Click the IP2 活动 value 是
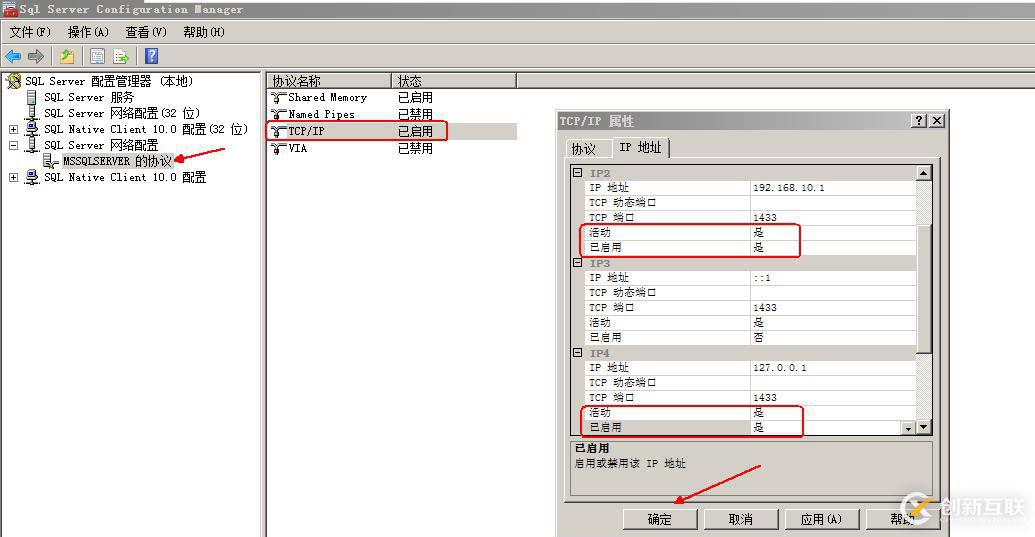 point(758,232)
